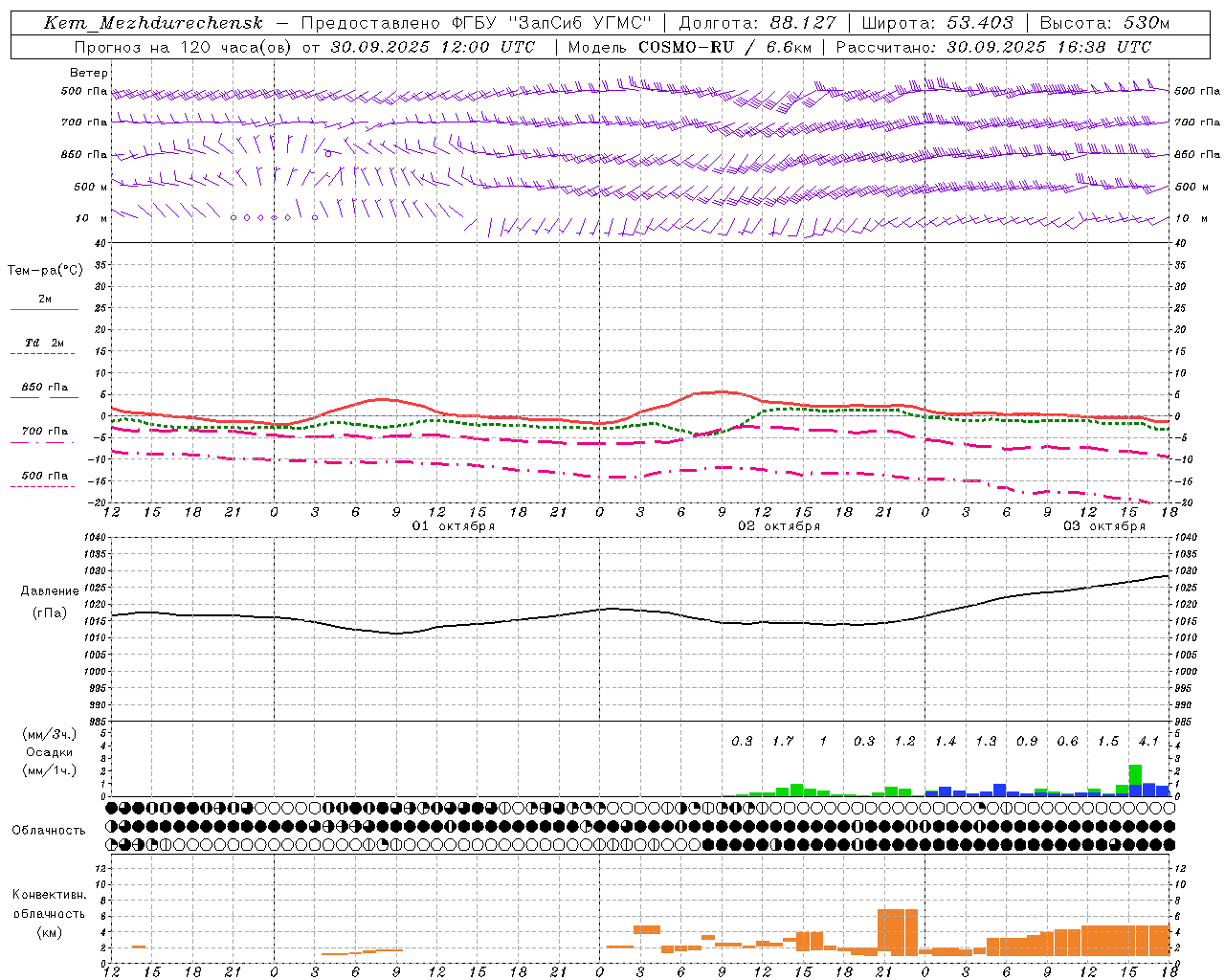Click the Kem_Mezhdurechensk station title

pos(153,23)
